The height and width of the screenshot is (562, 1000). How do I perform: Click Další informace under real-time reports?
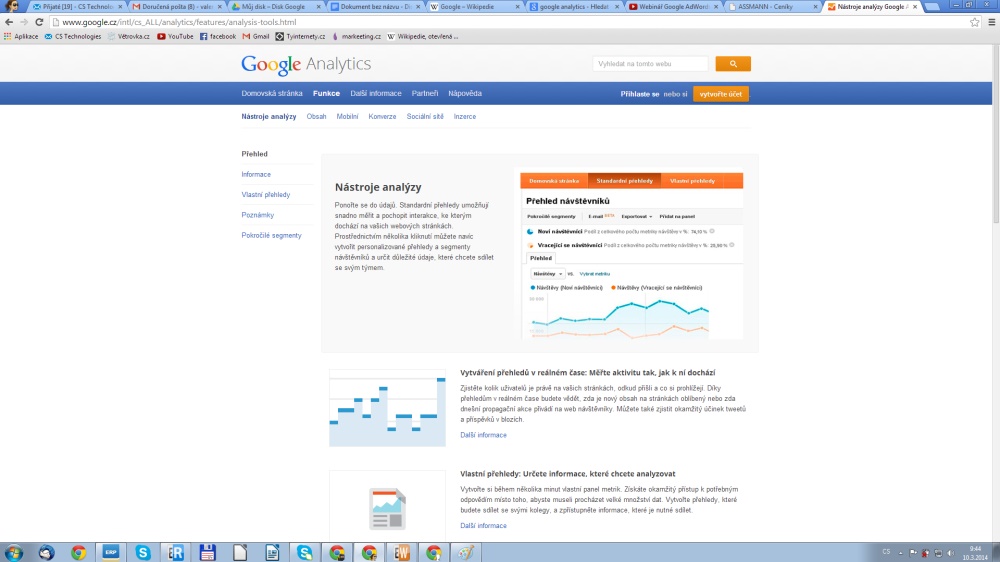483,435
